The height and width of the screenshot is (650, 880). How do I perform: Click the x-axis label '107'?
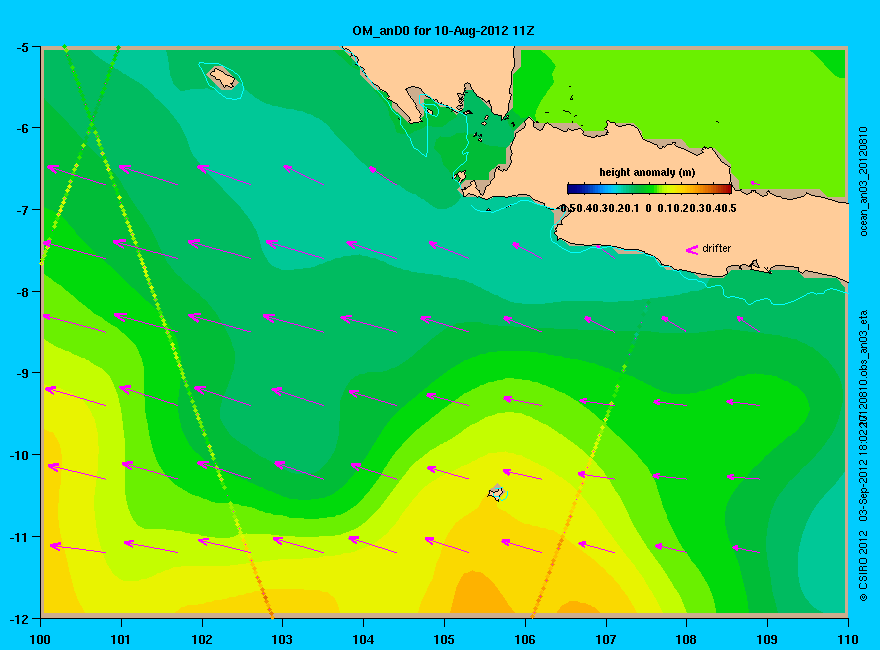pyautogui.click(x=606, y=639)
